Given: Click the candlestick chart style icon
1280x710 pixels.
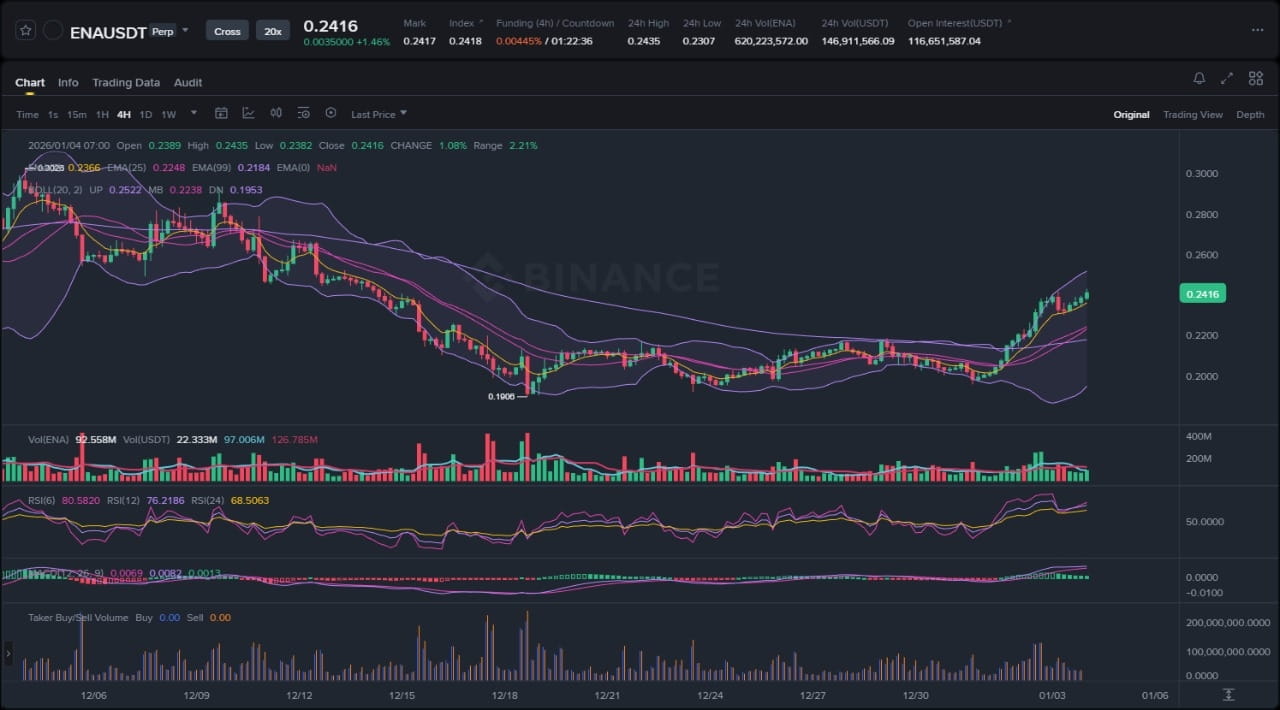Looking at the screenshot, I should [x=276, y=114].
